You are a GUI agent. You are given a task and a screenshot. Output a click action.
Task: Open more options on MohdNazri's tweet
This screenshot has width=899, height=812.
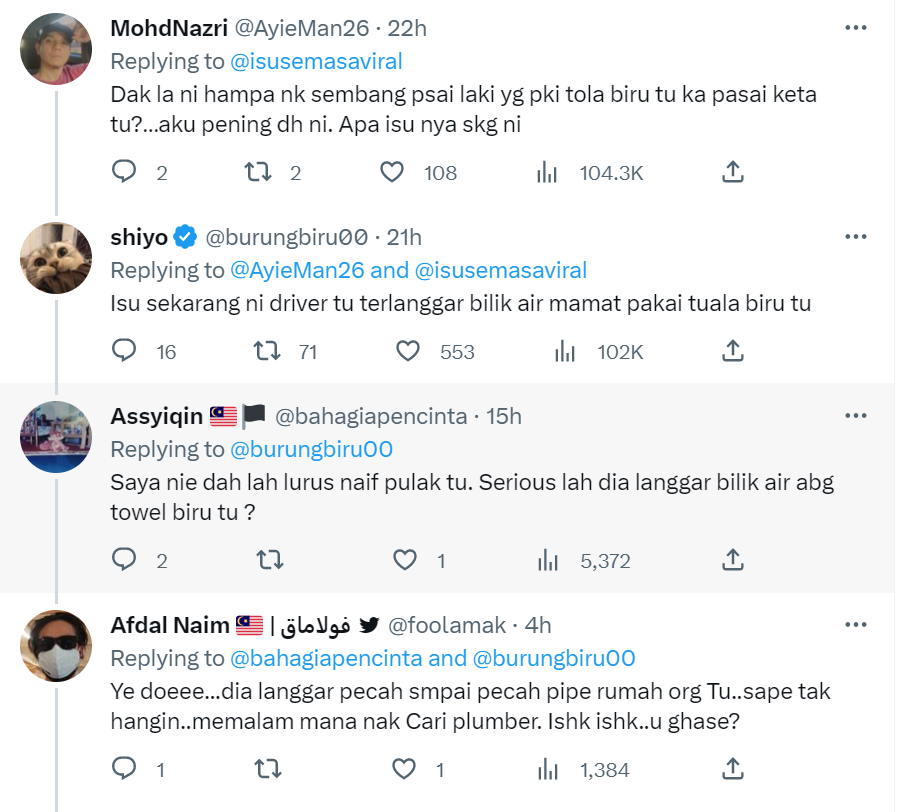[855, 28]
